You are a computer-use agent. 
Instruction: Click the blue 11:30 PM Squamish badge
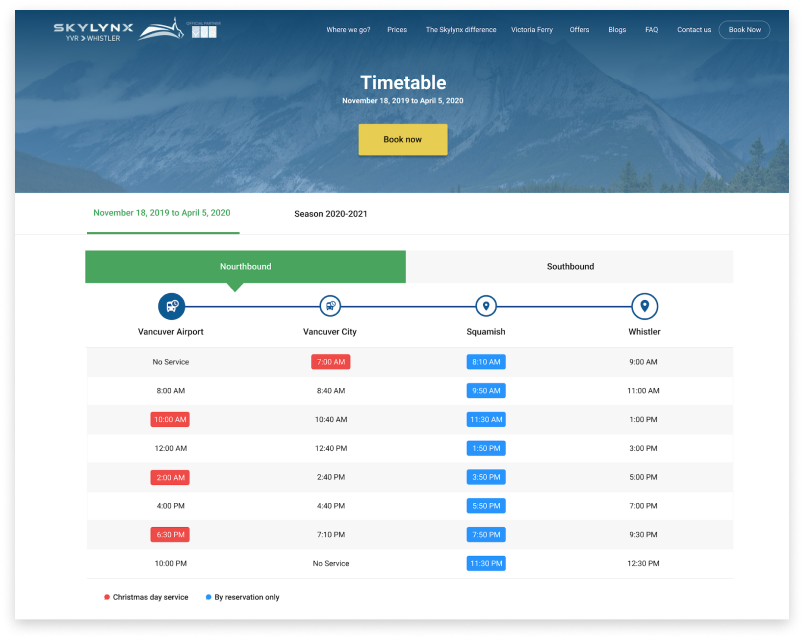click(486, 563)
